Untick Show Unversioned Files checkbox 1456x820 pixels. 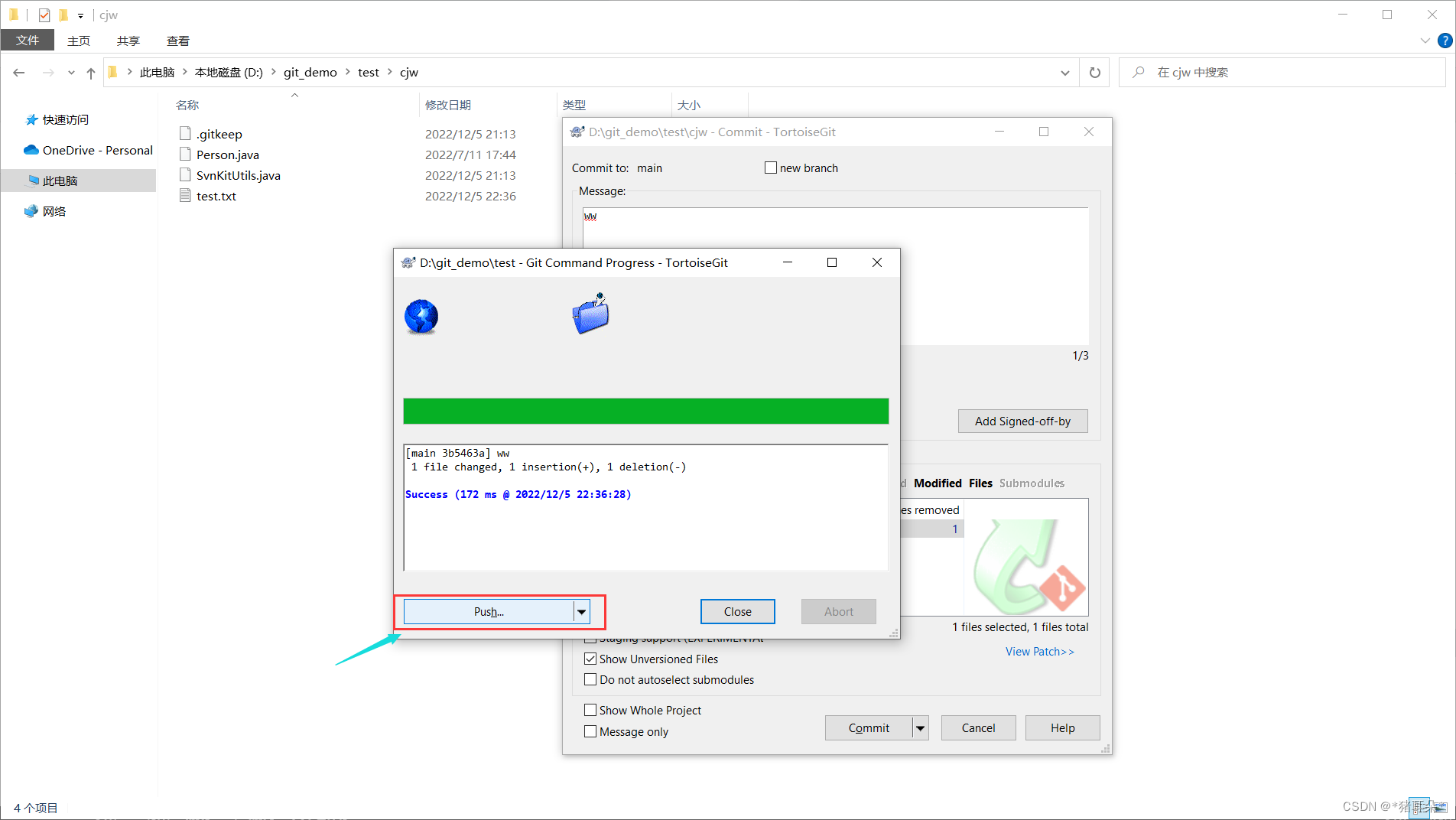point(590,659)
